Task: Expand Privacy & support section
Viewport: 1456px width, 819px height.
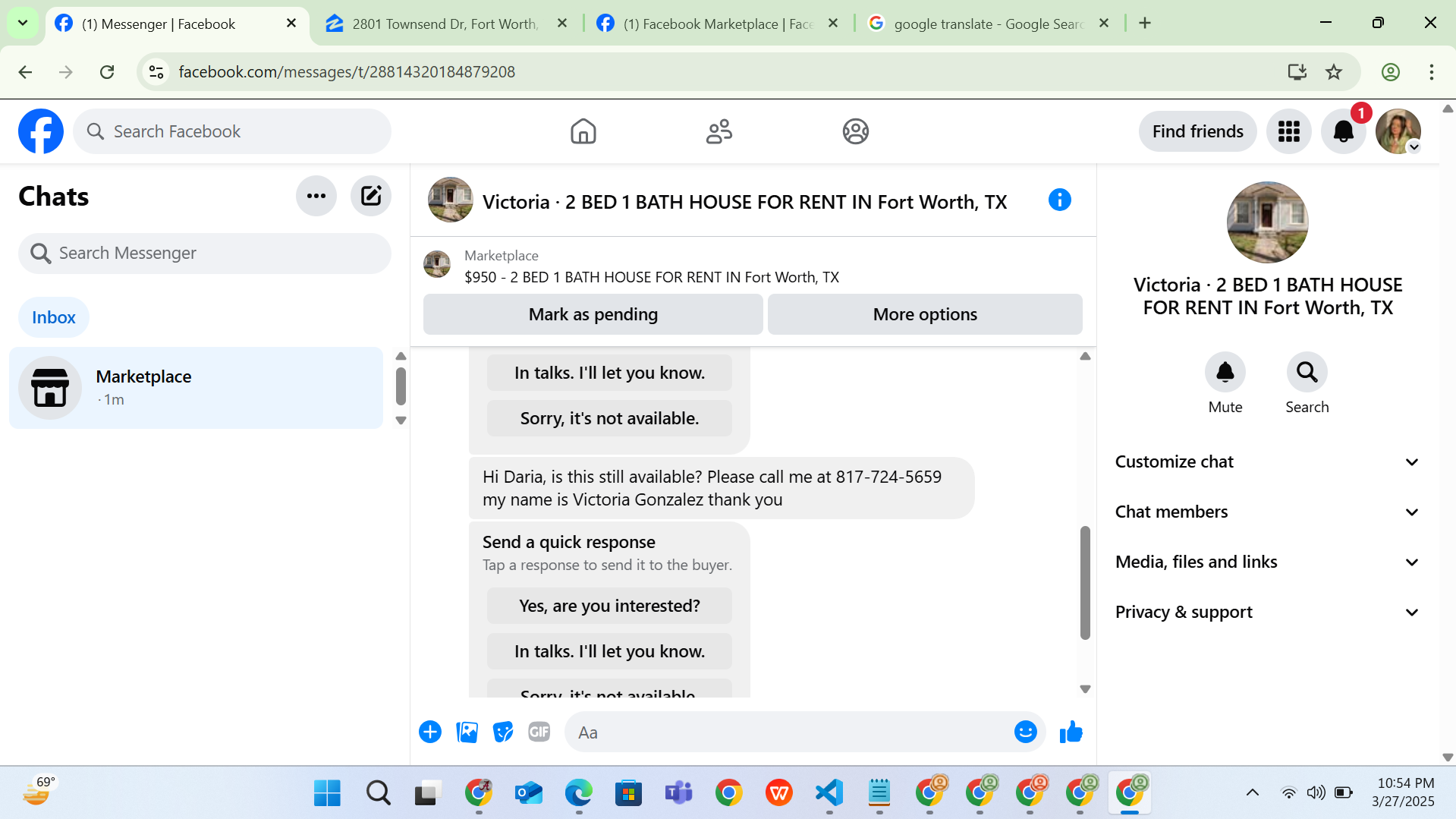Action: point(1266,613)
